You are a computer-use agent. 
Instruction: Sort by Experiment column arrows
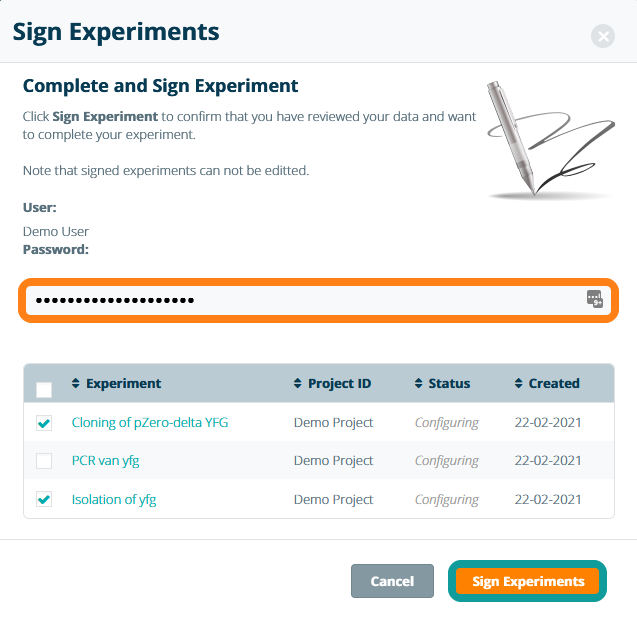[x=76, y=384]
